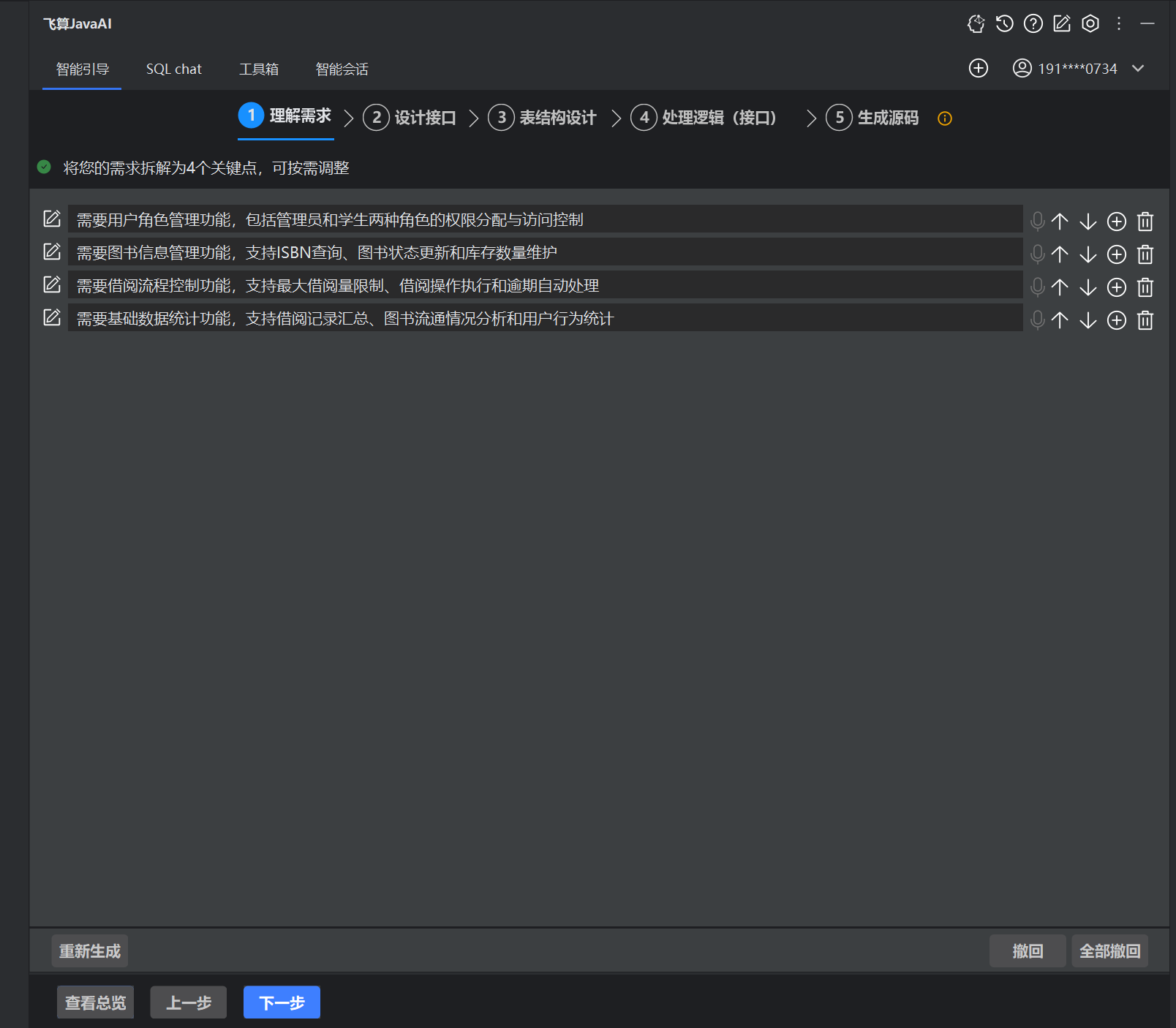Click the feedback/edit pencil icon in title bar
Viewport: 1176px width, 1028px height.
(x=1060, y=23)
